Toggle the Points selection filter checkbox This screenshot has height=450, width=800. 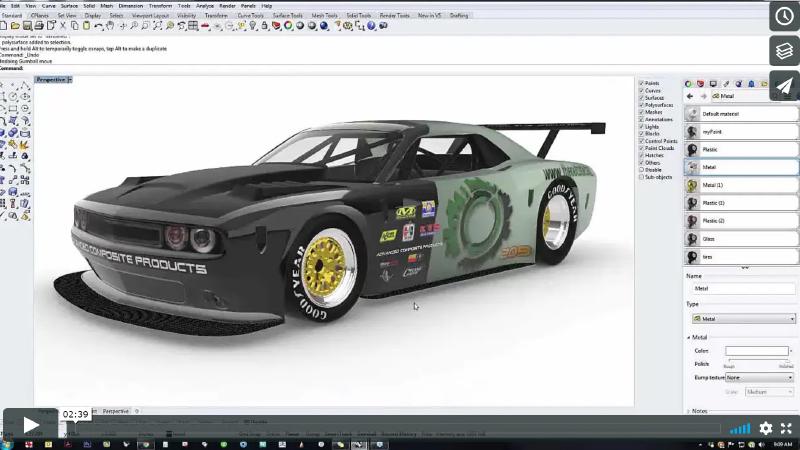click(x=641, y=83)
